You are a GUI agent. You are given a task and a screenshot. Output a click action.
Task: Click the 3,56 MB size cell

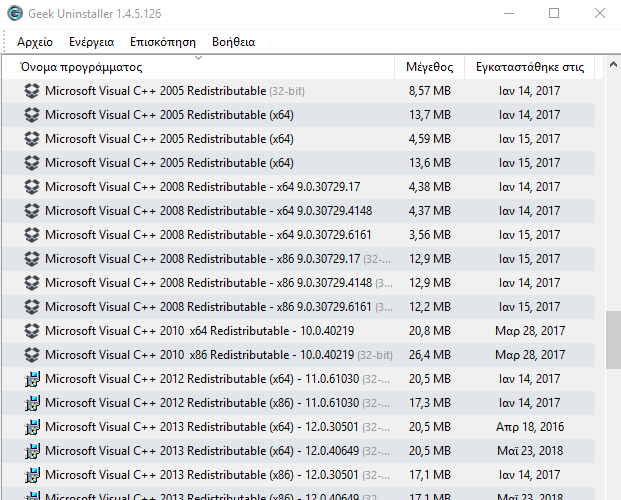430,235
